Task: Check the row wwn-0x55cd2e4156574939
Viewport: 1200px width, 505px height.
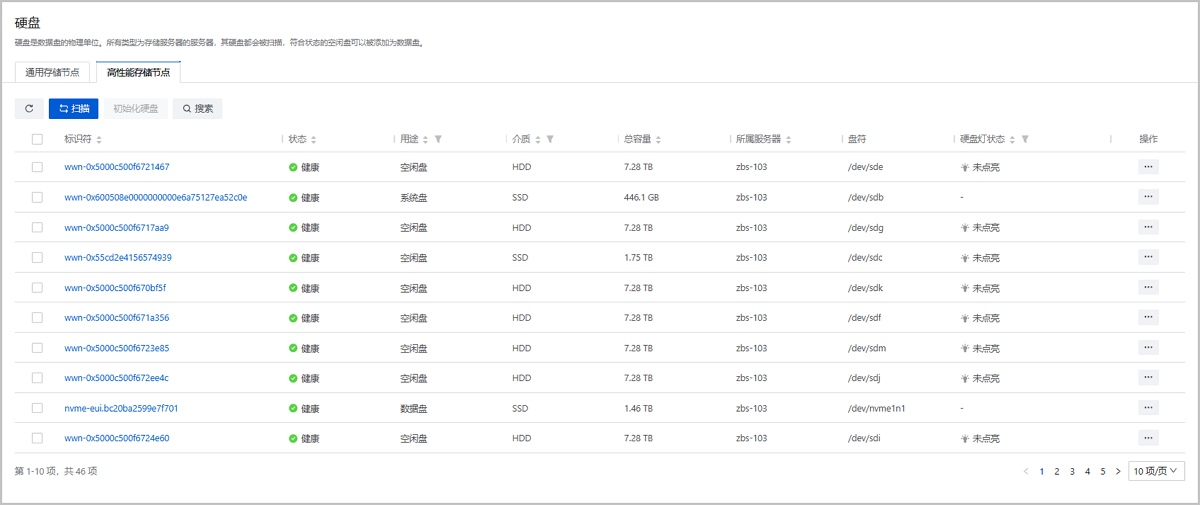Action: pos(37,257)
